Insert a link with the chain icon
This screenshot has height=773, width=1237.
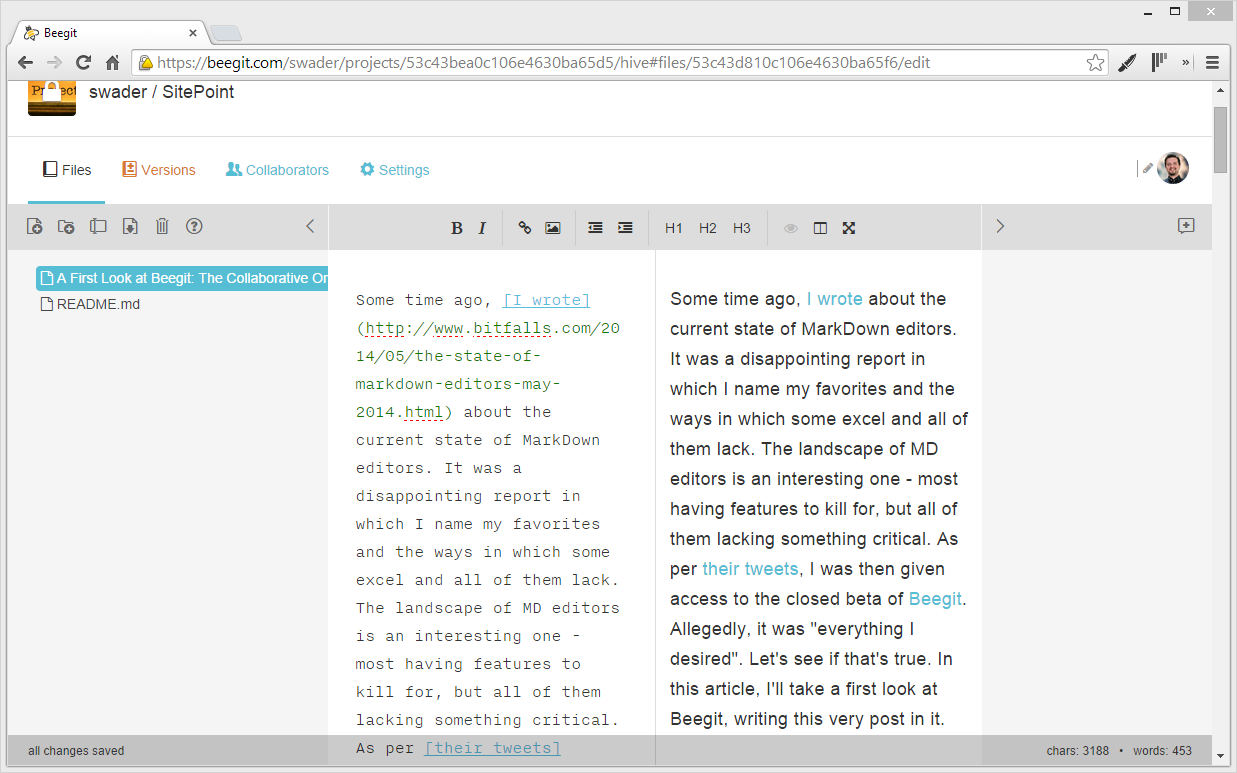coord(524,228)
